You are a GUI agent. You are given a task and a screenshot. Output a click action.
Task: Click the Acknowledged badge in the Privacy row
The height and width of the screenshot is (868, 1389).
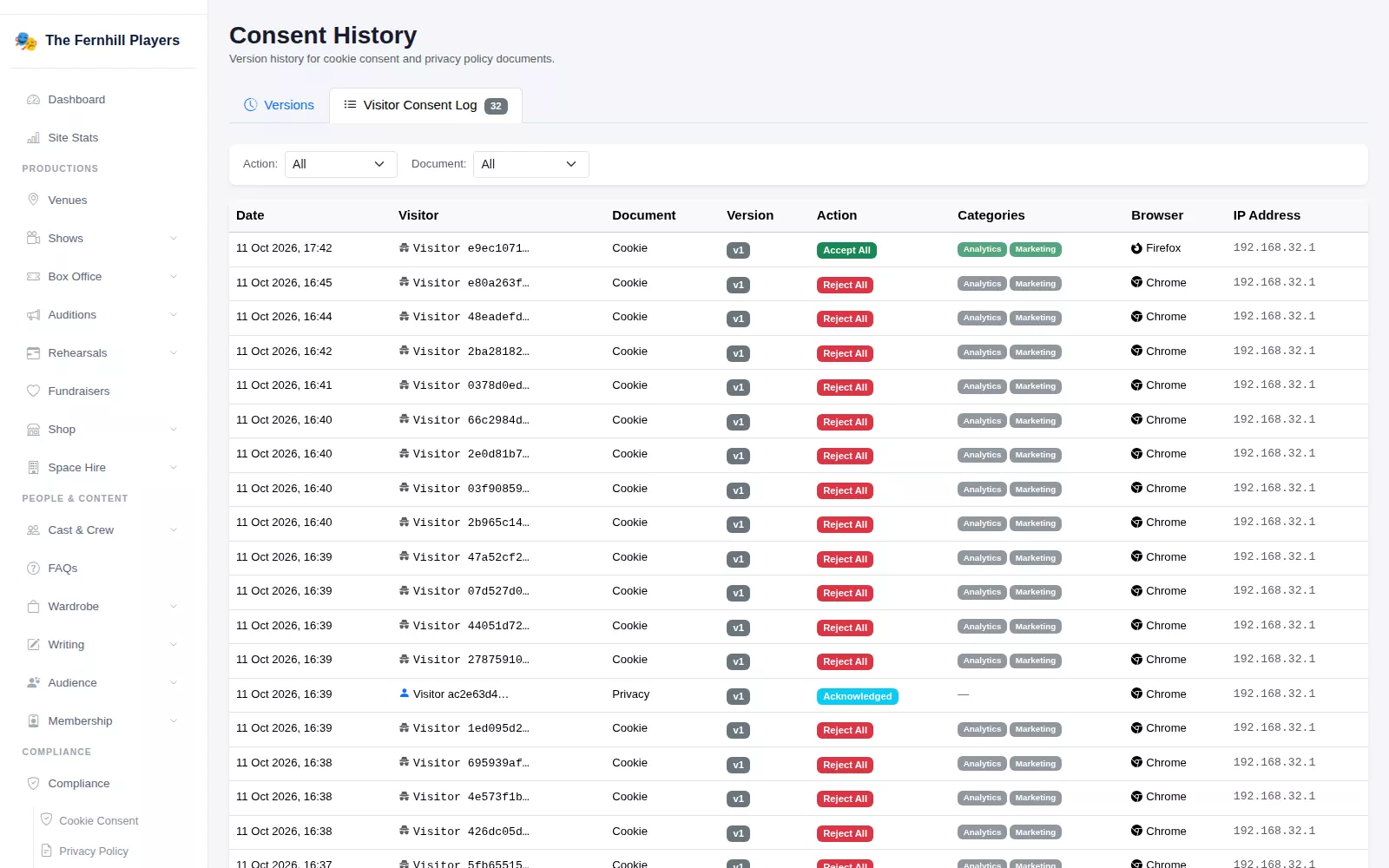857,696
